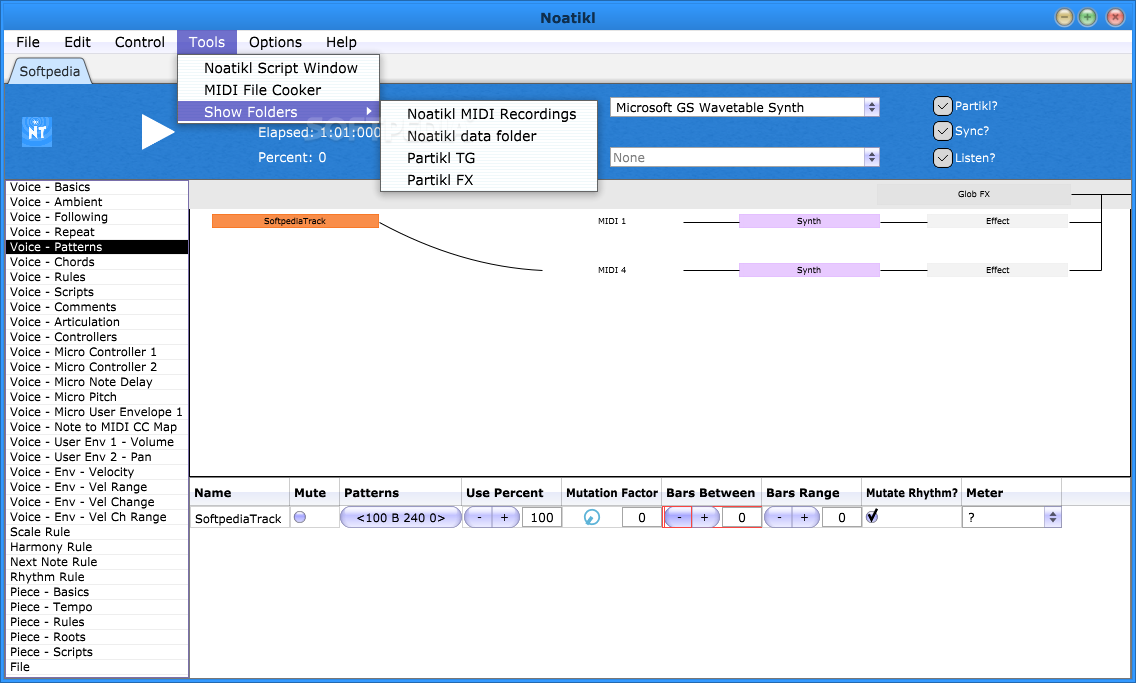Increase Bars Between with plus button

point(705,517)
